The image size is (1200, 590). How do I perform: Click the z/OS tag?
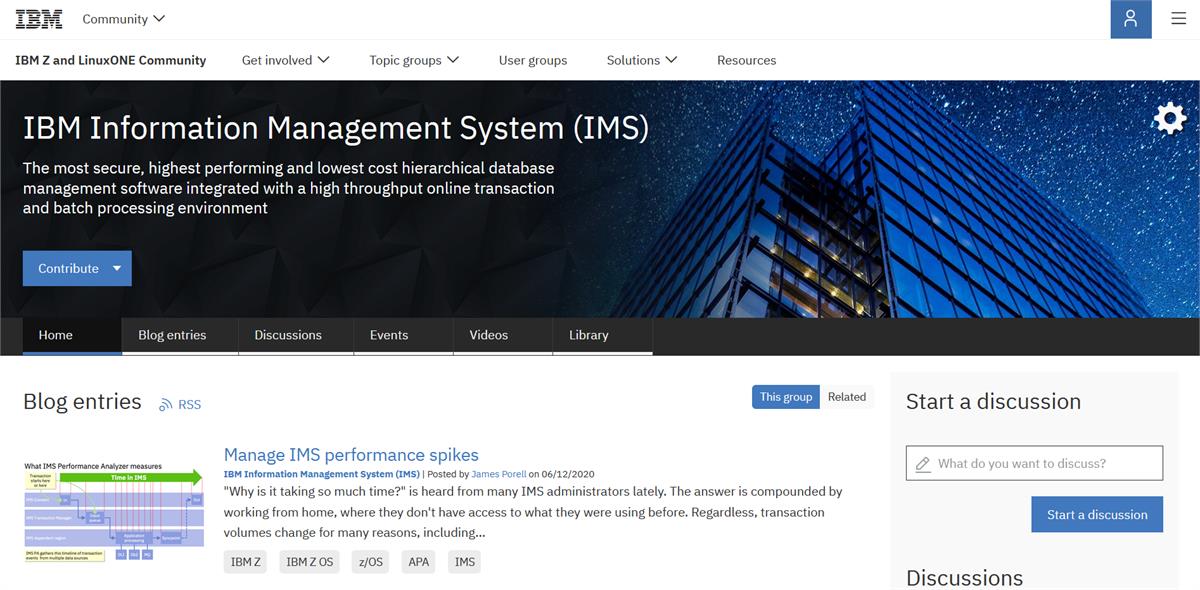[x=371, y=562]
